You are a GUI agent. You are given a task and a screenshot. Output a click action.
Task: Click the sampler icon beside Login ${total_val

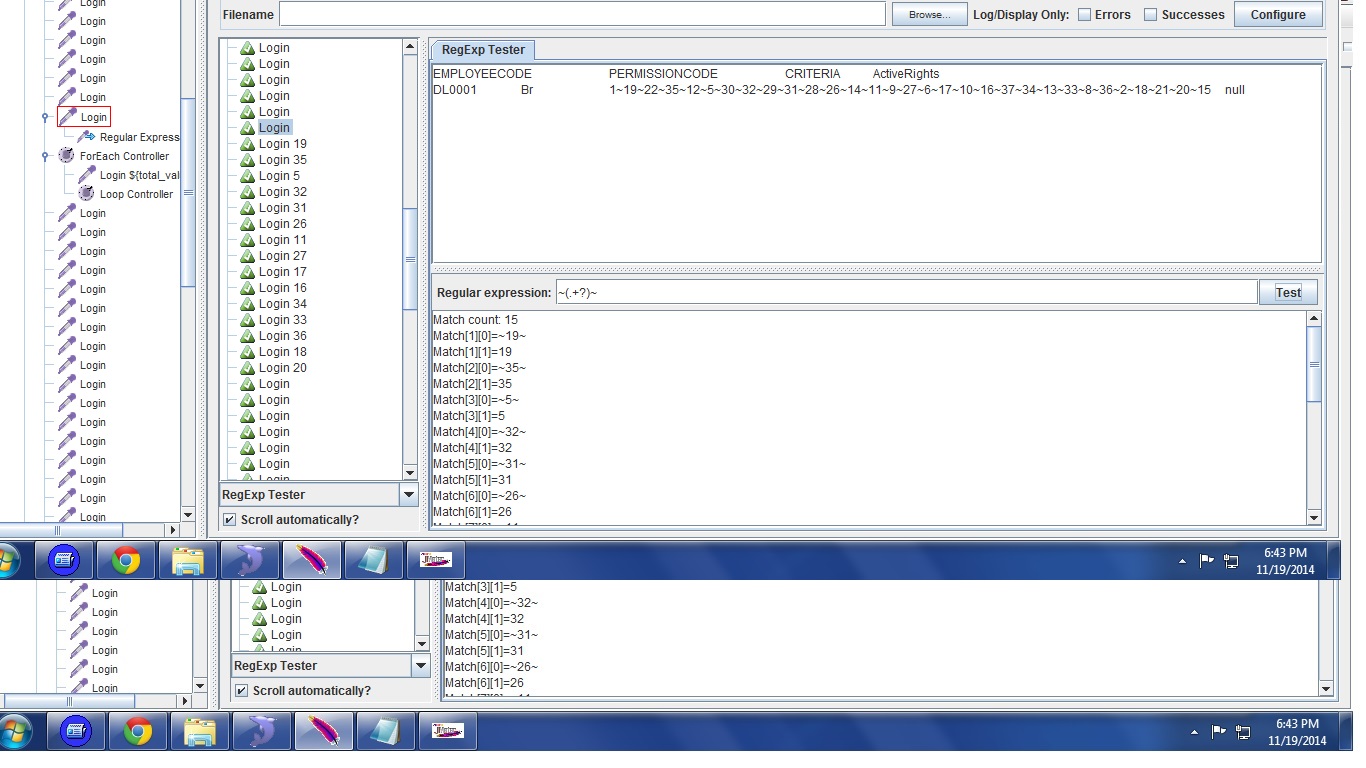pyautogui.click(x=87, y=175)
